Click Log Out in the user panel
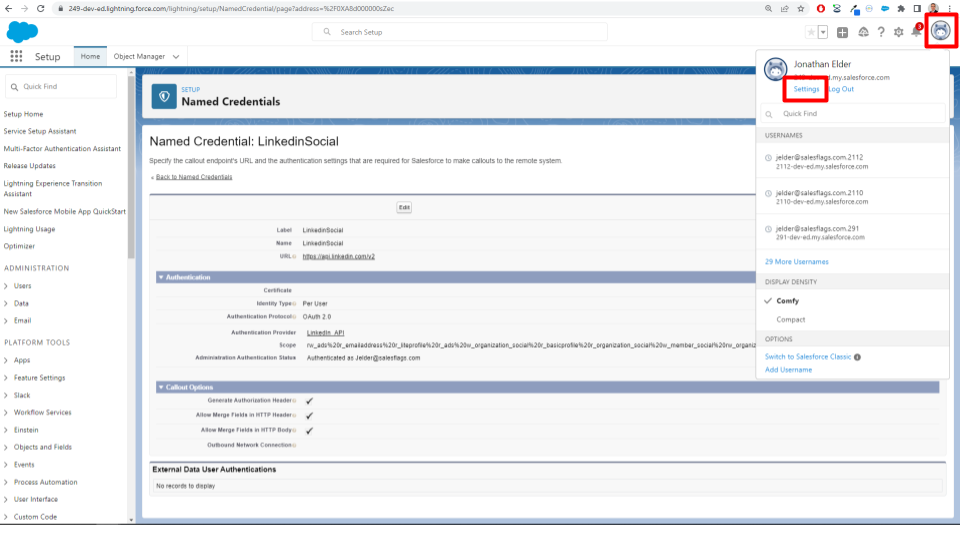The width and height of the screenshot is (960, 540). [842, 89]
